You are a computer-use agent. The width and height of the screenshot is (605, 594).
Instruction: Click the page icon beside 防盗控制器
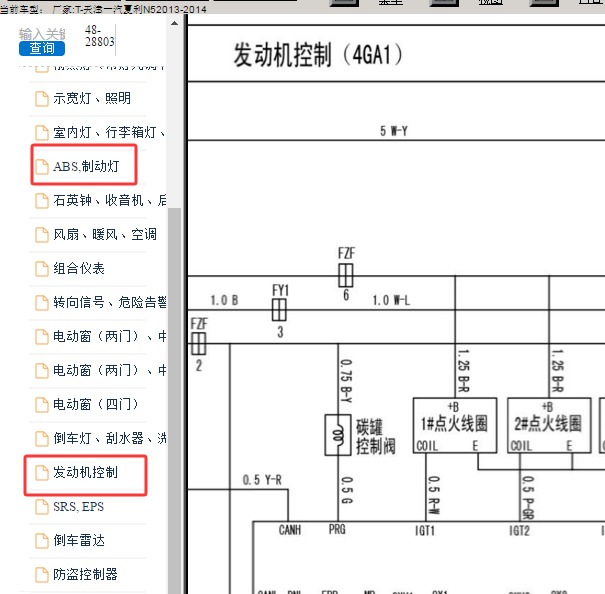click(42, 575)
